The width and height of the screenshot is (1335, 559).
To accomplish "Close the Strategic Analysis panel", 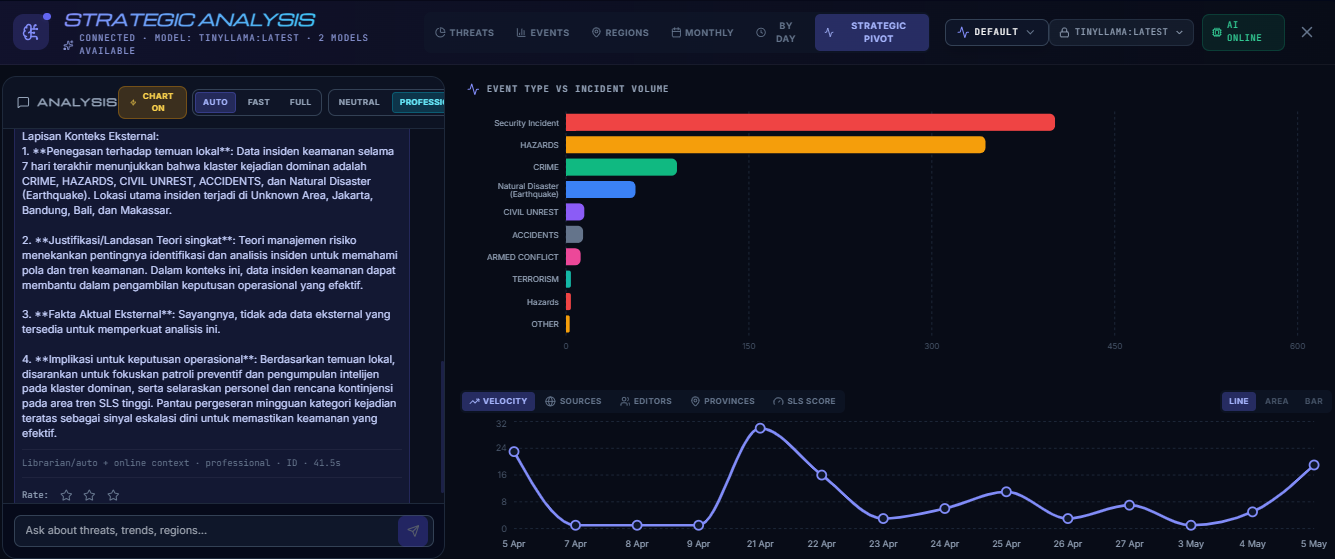I will point(1307,32).
